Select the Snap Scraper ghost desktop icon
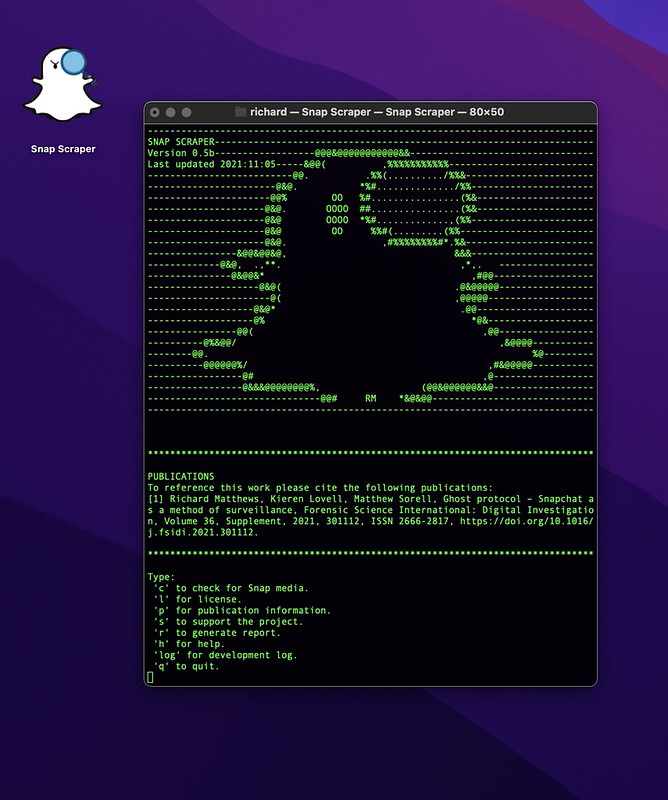The height and width of the screenshot is (800, 668). click(63, 84)
